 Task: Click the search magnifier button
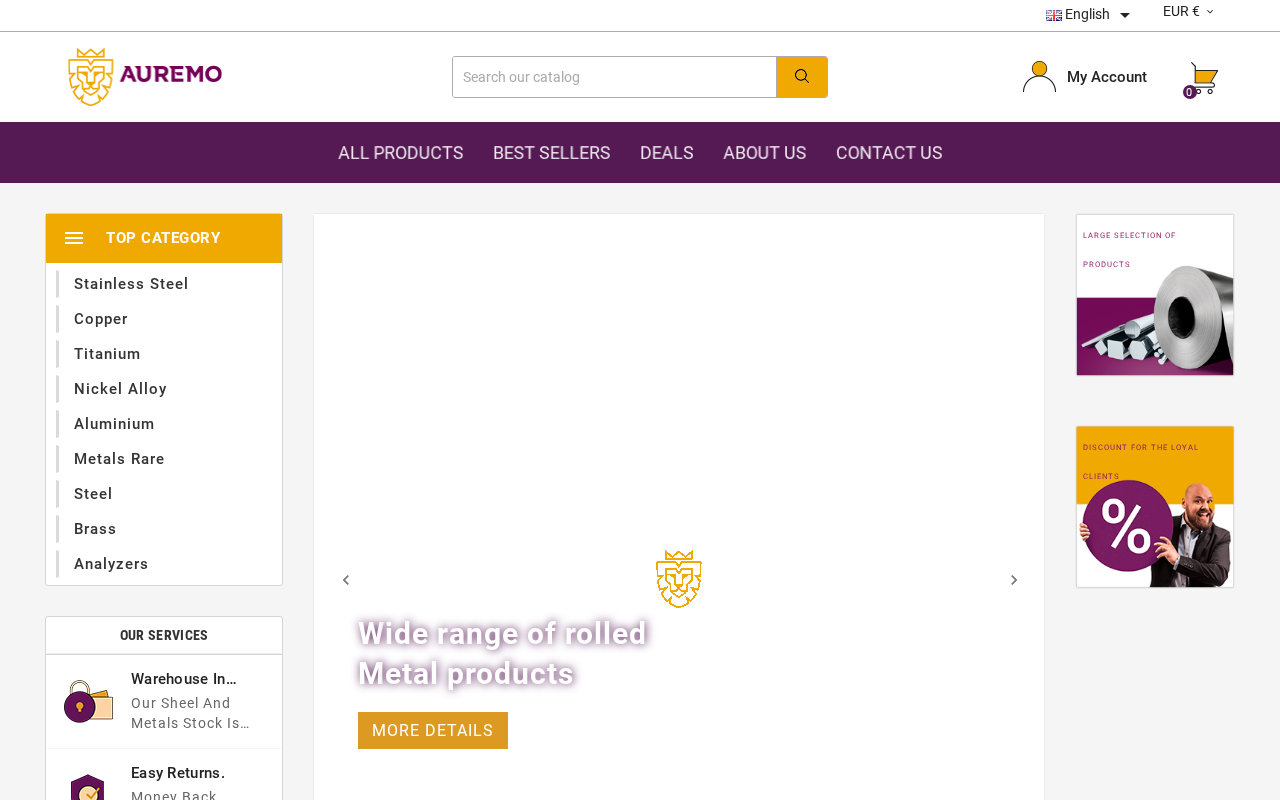point(802,77)
